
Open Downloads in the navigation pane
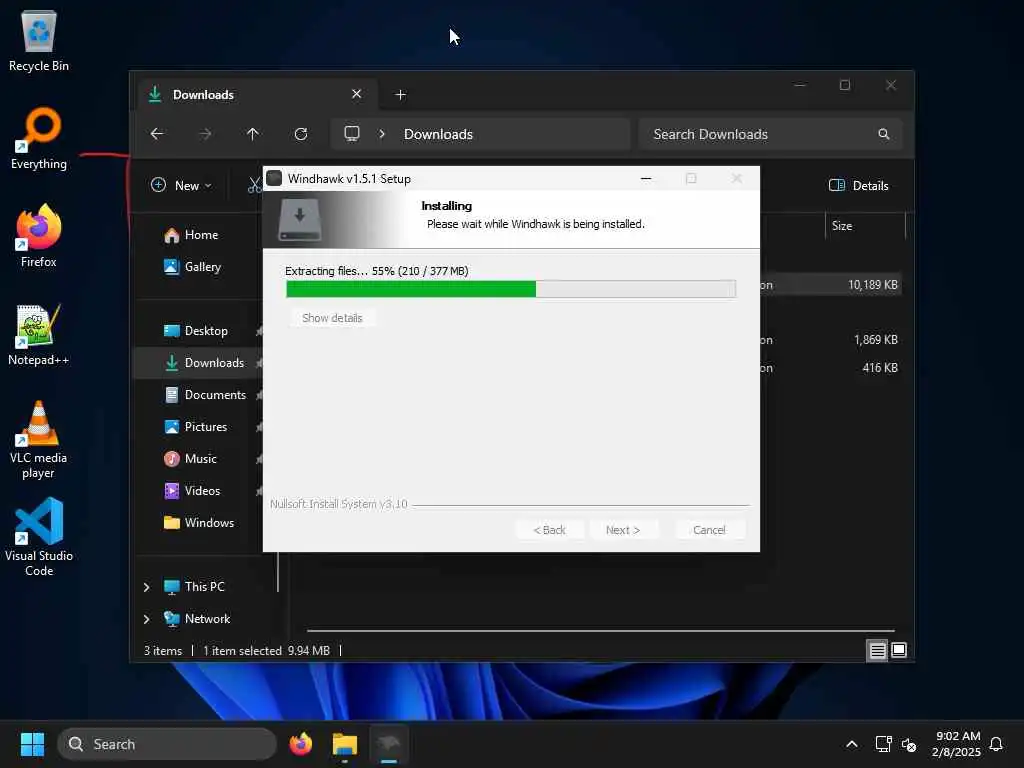pyautogui.click(x=204, y=362)
